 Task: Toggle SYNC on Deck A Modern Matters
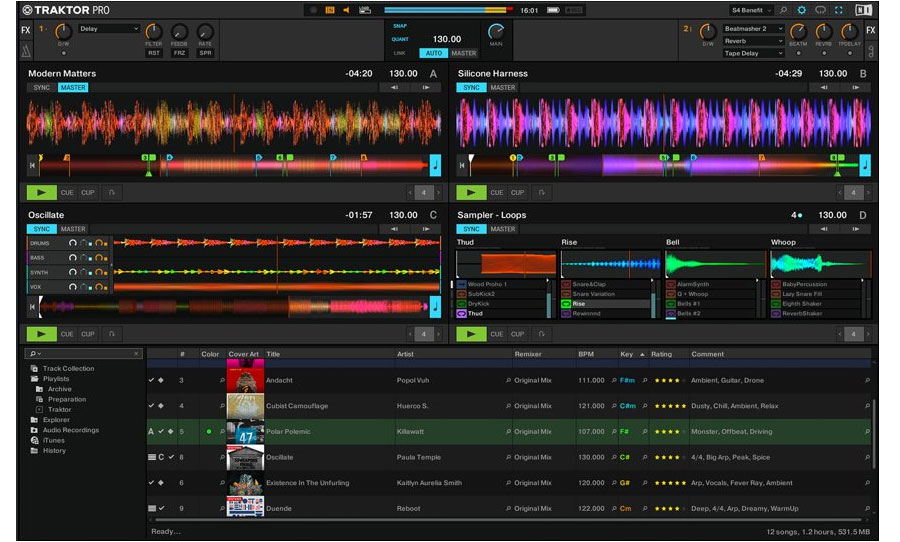pos(41,87)
